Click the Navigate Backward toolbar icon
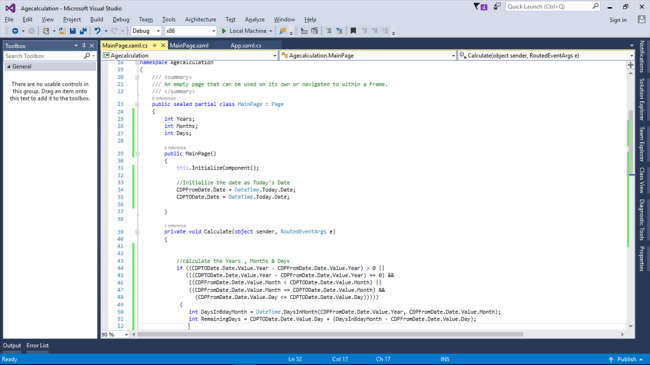Viewport: 650px width, 365px height. [15, 31]
